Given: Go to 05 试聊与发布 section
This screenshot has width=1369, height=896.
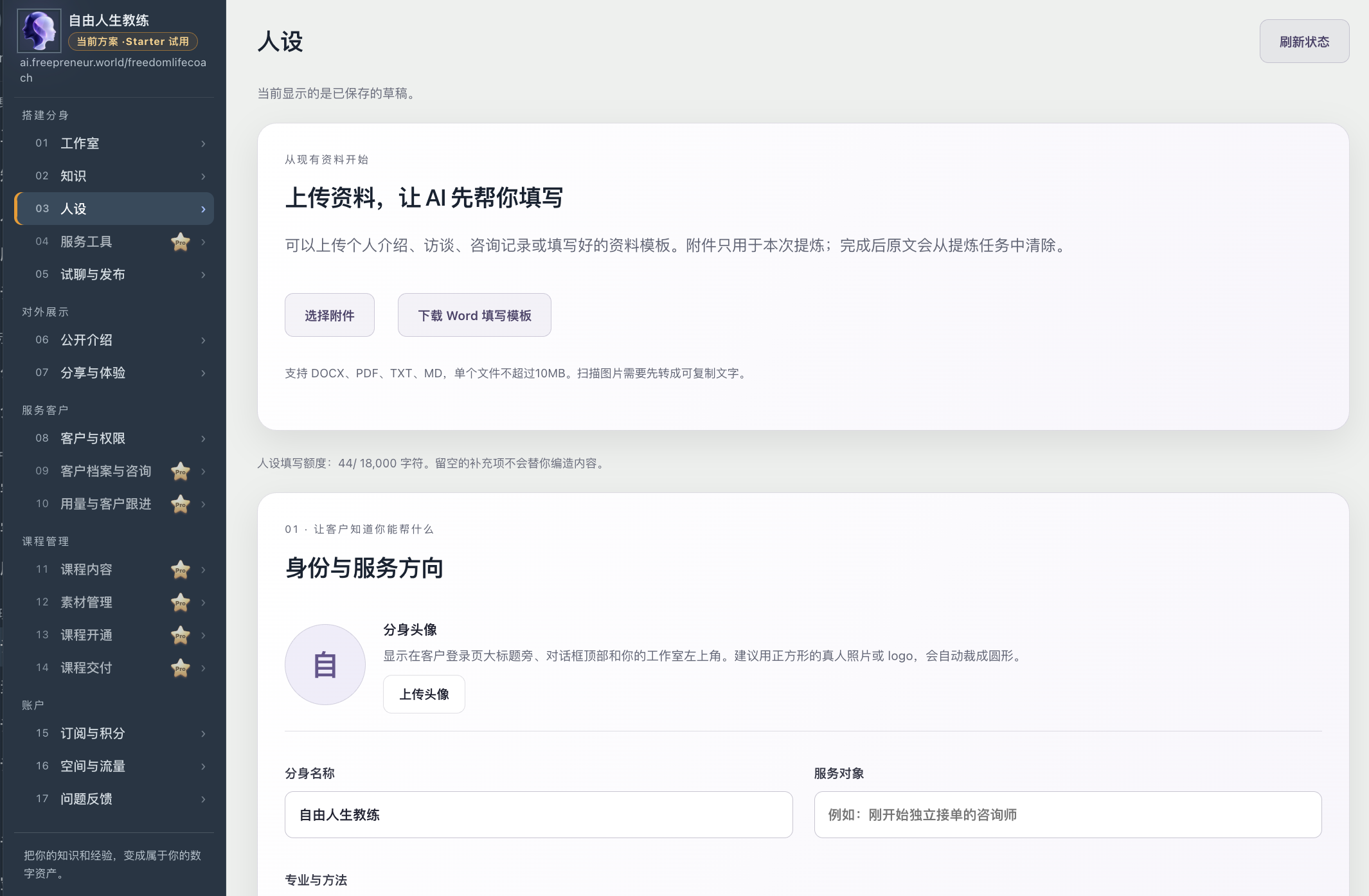Looking at the screenshot, I should [114, 274].
